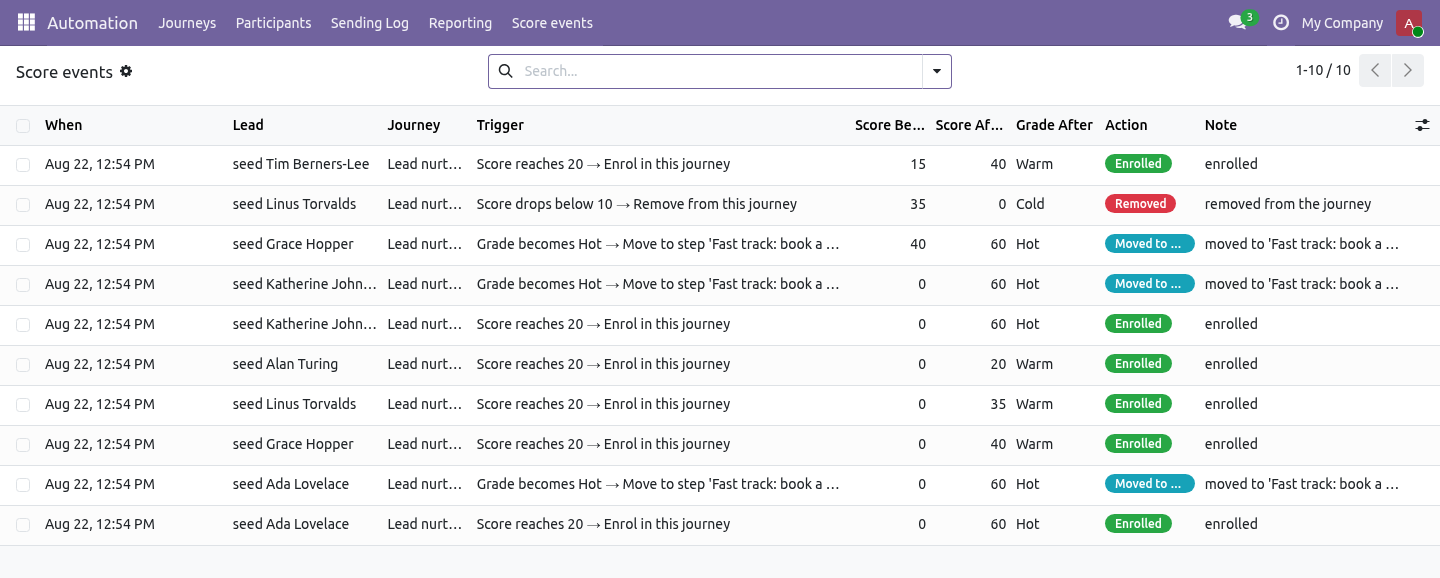
Task: Click the Score After value 20
Action: coord(998,364)
